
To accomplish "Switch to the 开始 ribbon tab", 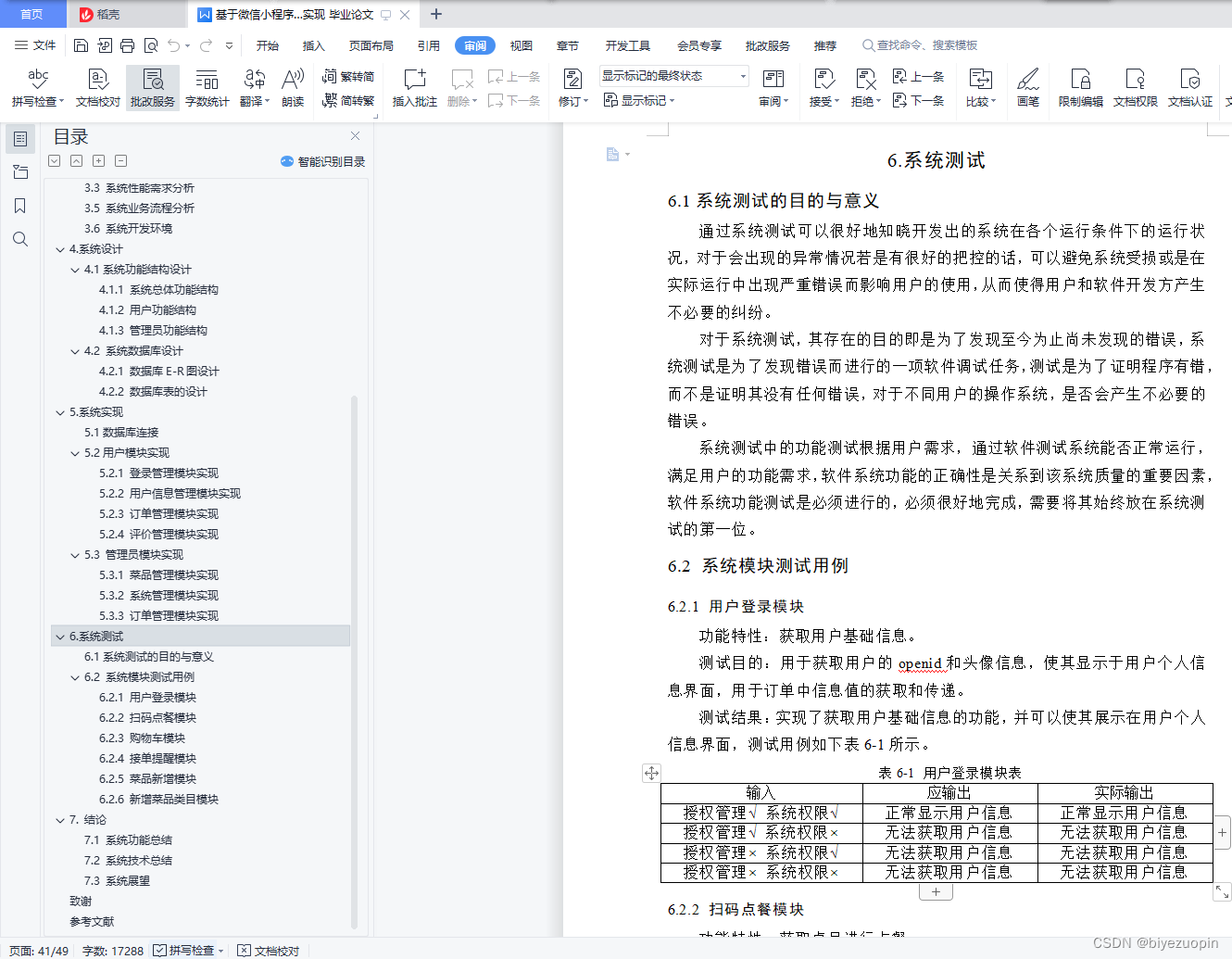I will [268, 45].
